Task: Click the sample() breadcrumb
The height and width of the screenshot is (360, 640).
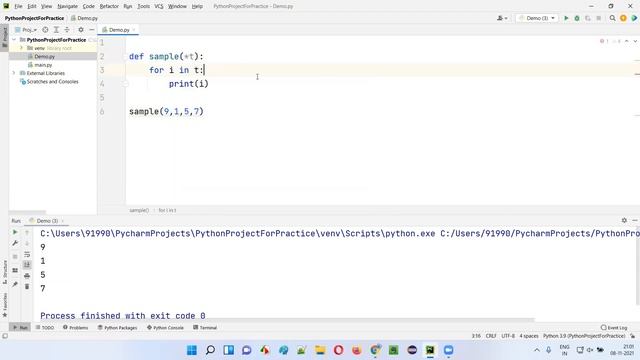Action: pos(139,210)
